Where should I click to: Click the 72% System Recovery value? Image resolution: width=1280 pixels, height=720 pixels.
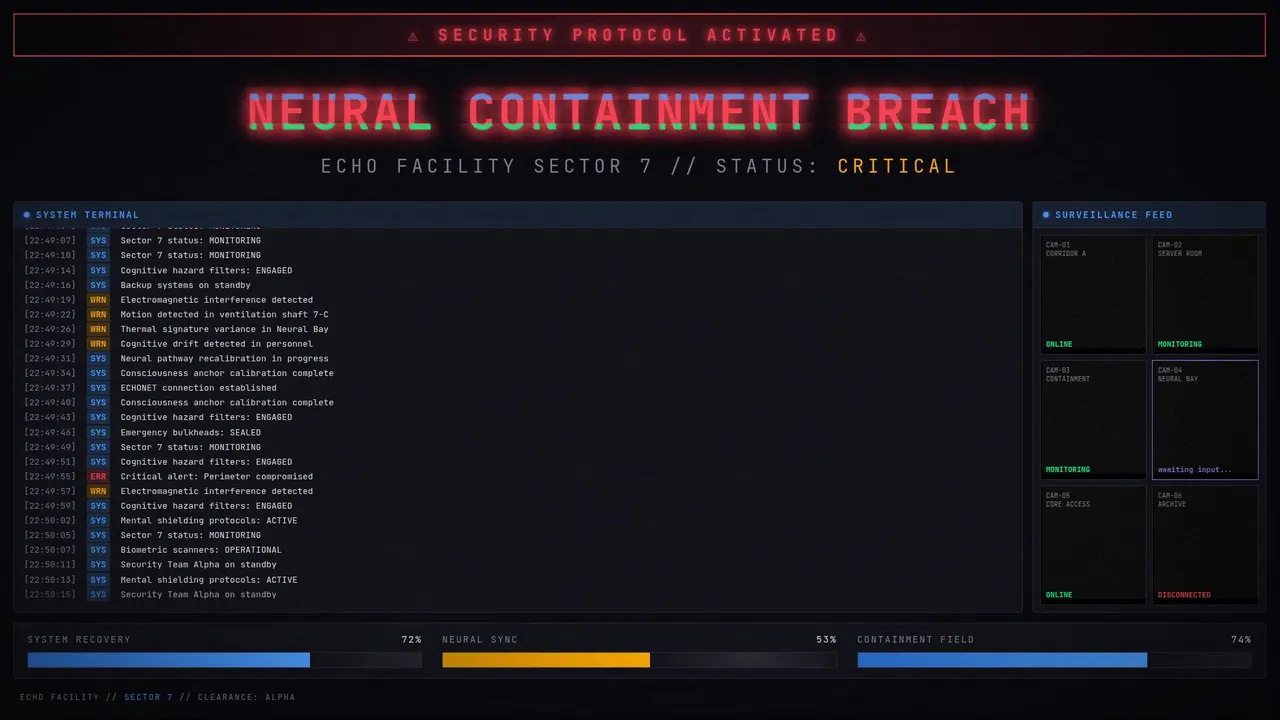(411, 640)
